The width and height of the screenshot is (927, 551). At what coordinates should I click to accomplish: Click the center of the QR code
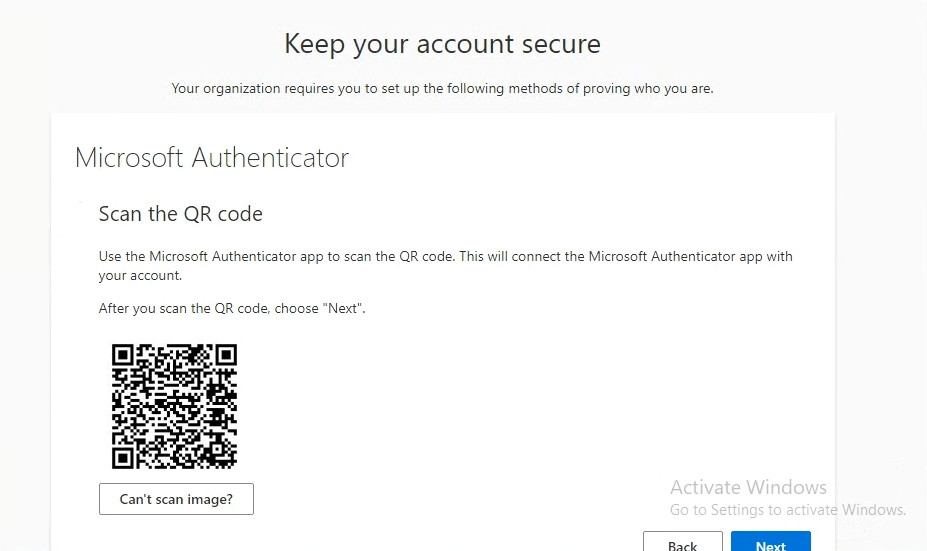[175, 406]
